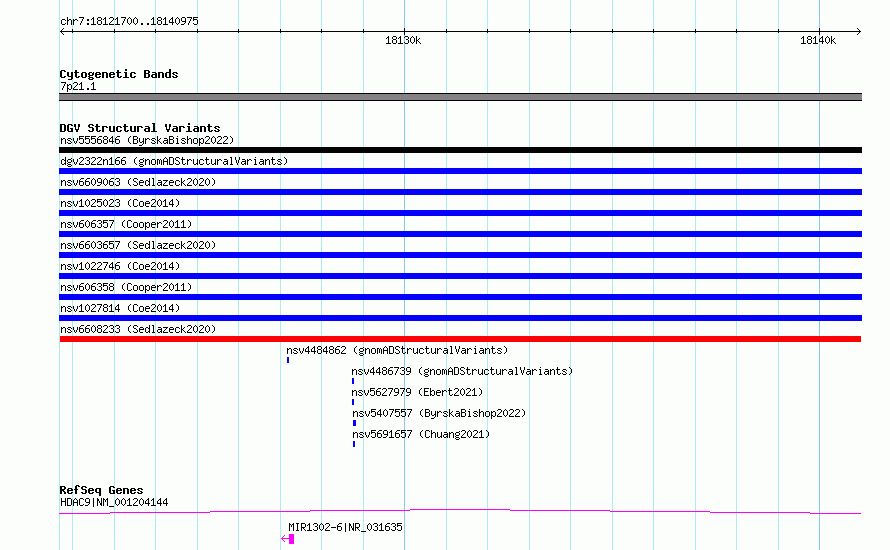This screenshot has height=550, width=890.
Task: Open nsv1022746 (Coe2014) label
Action: pos(120,266)
